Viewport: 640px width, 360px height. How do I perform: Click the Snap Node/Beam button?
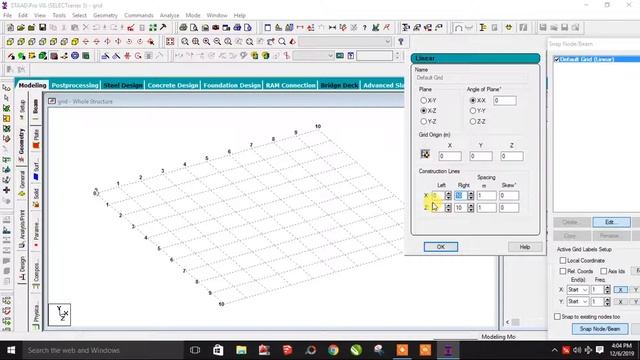click(x=600, y=329)
